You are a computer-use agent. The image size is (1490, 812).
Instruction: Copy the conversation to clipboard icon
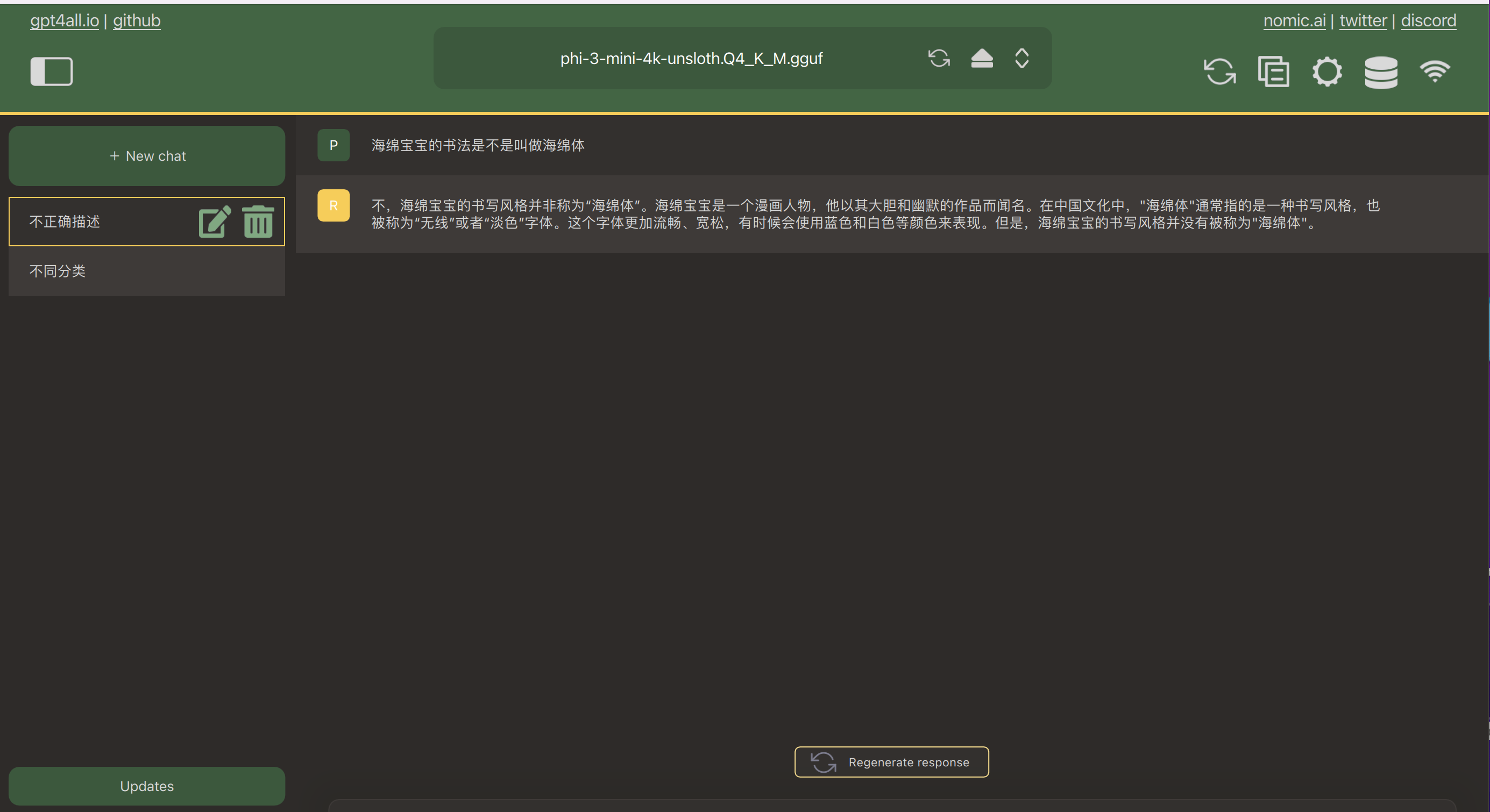pyautogui.click(x=1273, y=72)
